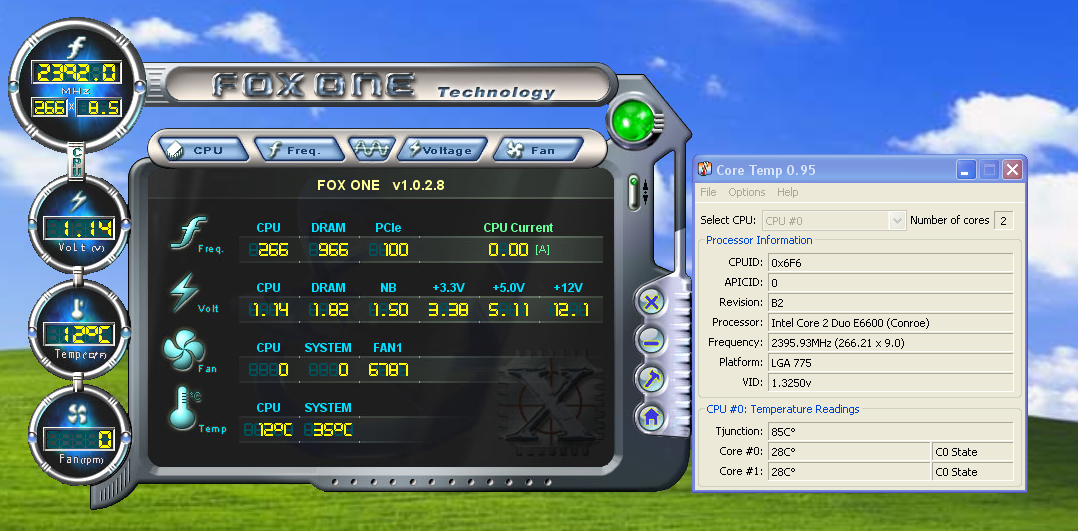Open Help menu in Core Temp
This screenshot has height=531, width=1078.
[x=788, y=192]
